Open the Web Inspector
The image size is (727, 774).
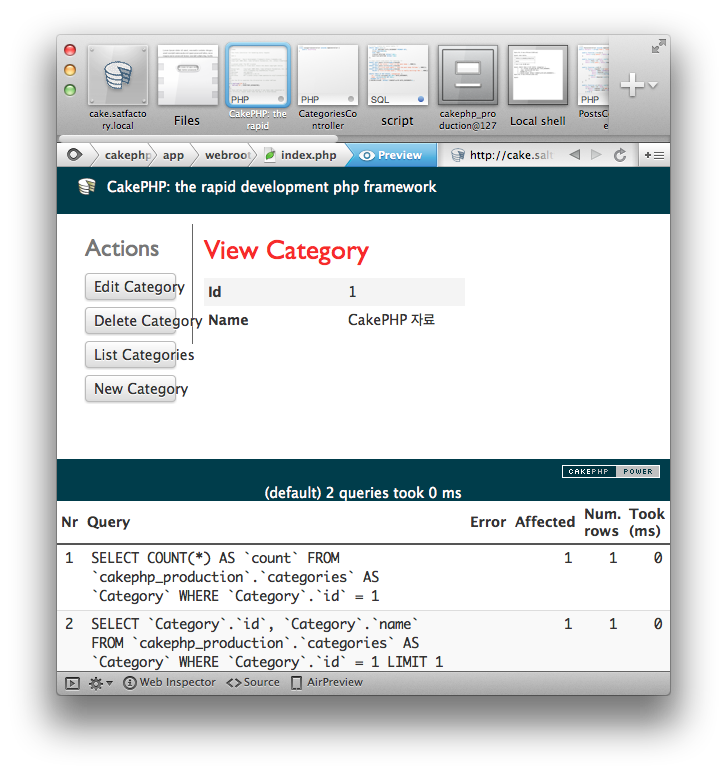[x=170, y=682]
